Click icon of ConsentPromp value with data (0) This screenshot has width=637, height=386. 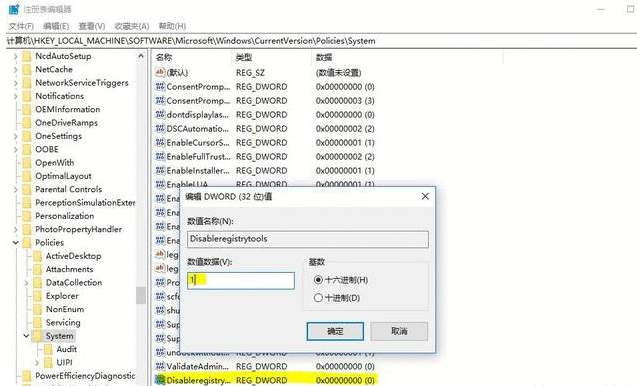pos(160,87)
